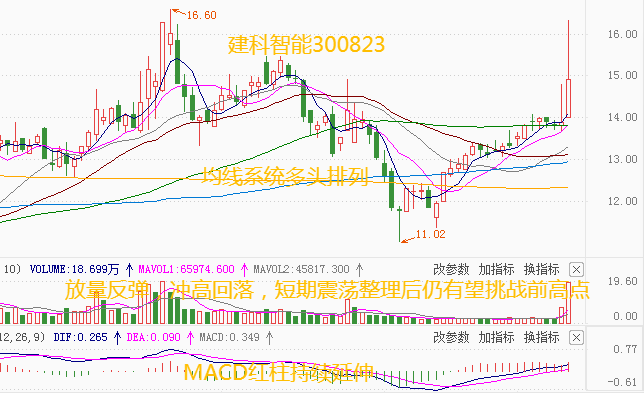Click 改参数 in the MACD panel
The image size is (644, 393).
(x=451, y=338)
